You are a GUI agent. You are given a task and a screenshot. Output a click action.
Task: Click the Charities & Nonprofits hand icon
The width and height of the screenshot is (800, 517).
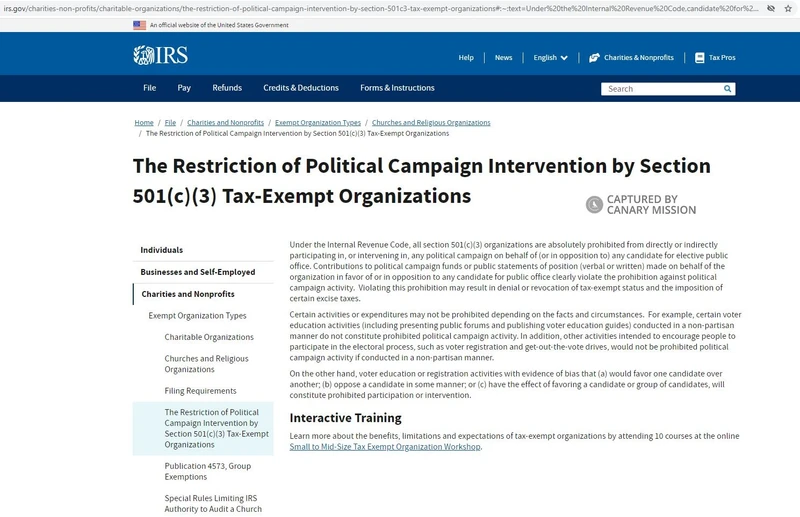[594, 58]
